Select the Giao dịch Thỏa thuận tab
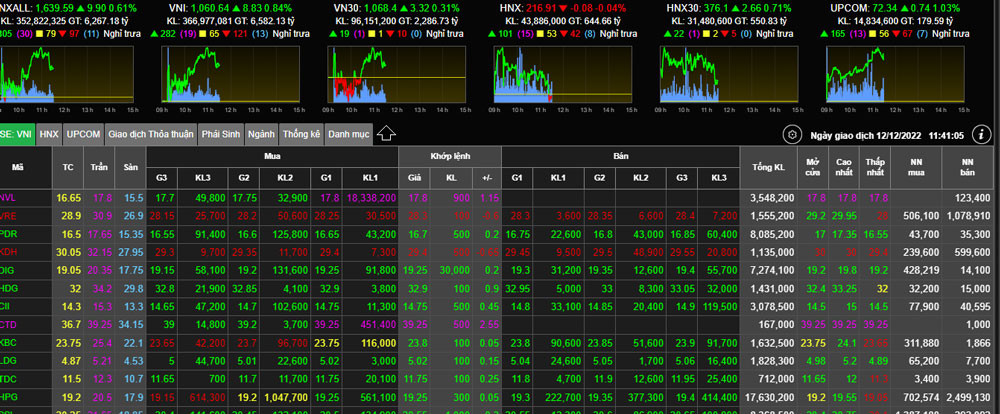This screenshot has height=414, width=1000. [150, 133]
